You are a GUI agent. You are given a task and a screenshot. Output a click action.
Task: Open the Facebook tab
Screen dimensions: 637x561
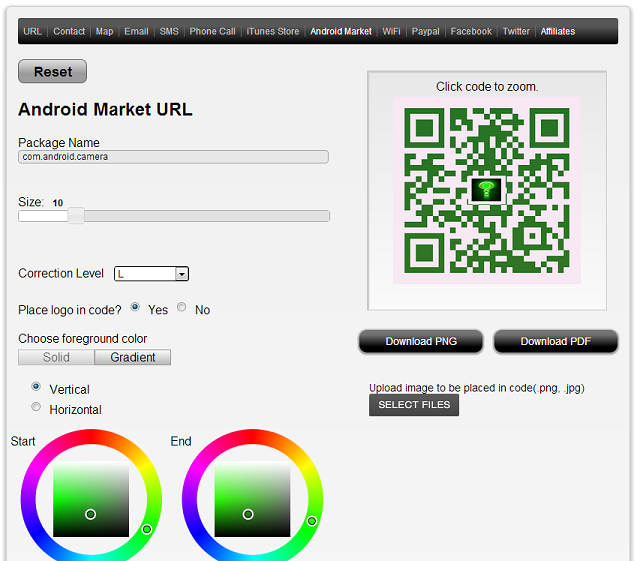coord(471,31)
